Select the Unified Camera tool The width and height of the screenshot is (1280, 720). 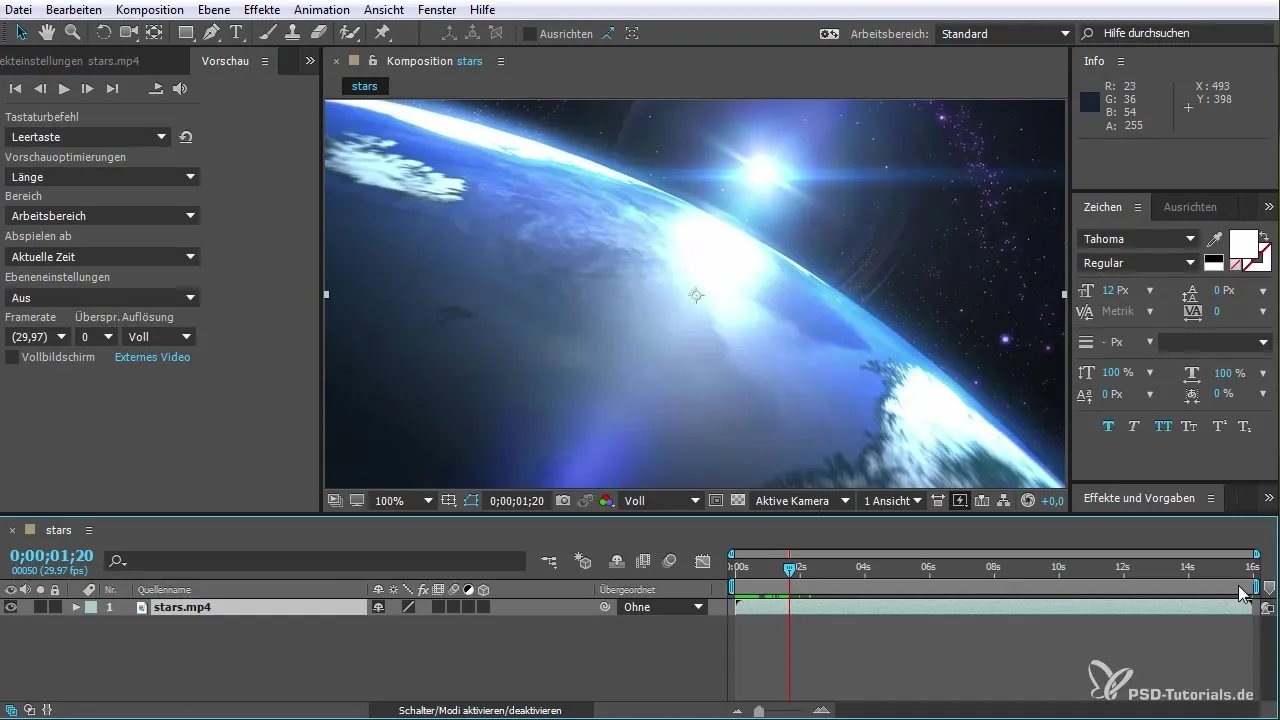(129, 33)
